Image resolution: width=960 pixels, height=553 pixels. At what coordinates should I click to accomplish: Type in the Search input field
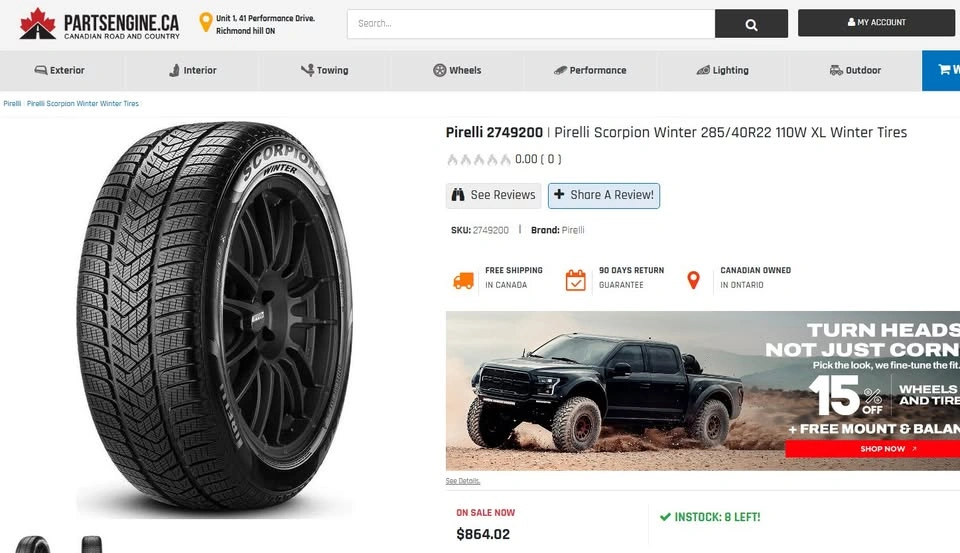click(531, 23)
